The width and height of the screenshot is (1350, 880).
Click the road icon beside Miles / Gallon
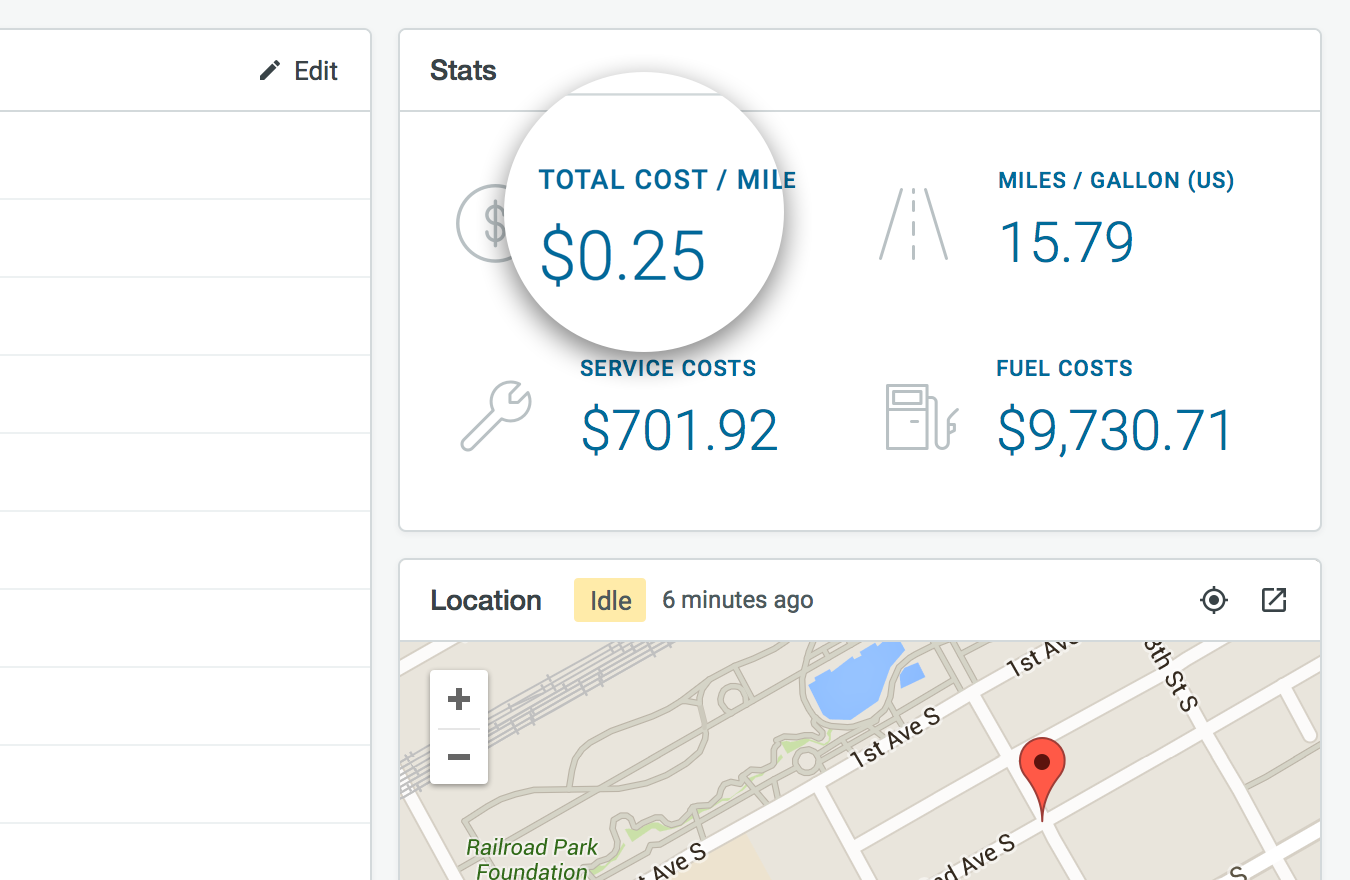tap(913, 225)
